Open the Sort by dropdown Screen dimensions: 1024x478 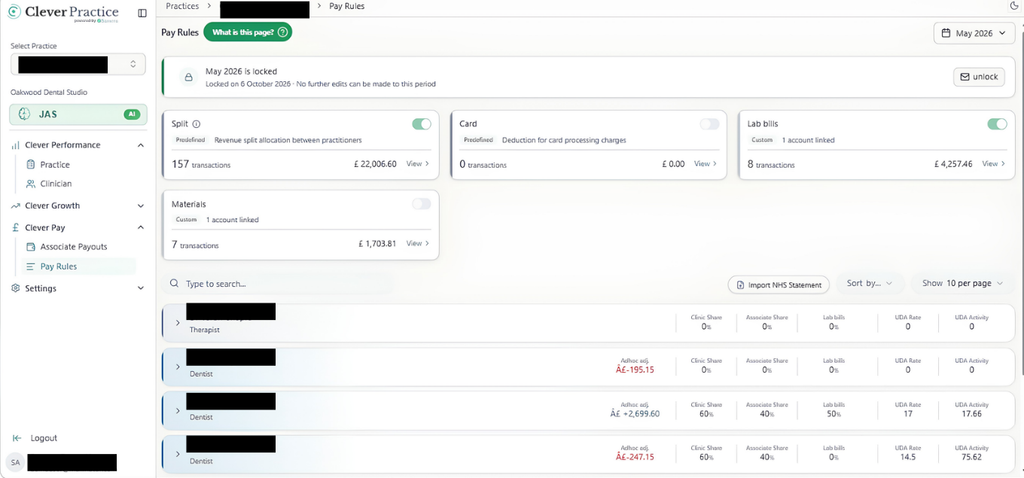click(870, 283)
